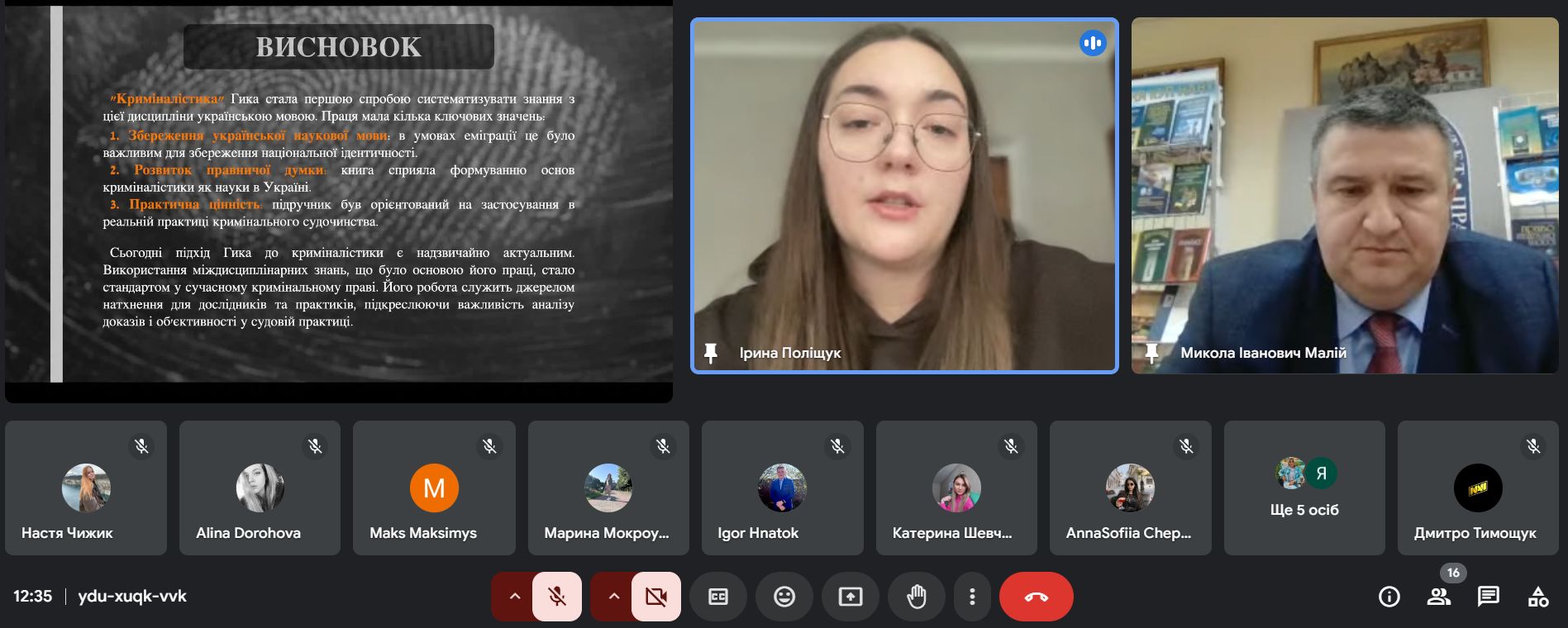
Task: Open meeting details info icon
Action: 1389,596
